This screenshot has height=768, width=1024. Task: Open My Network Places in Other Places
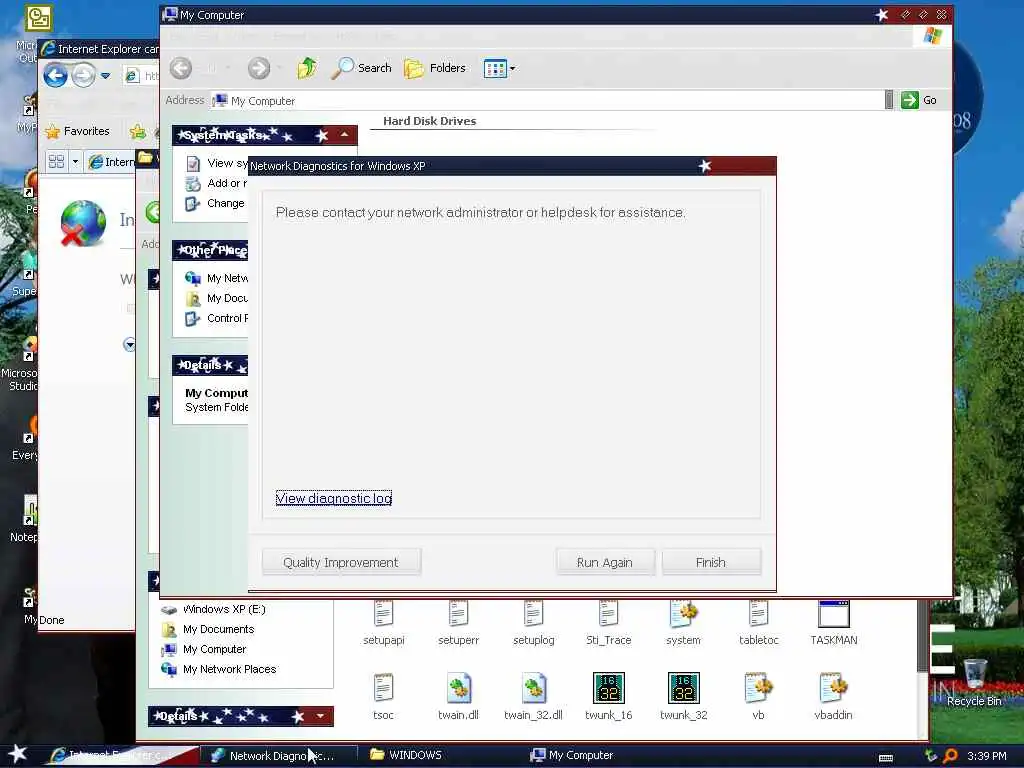click(217, 278)
